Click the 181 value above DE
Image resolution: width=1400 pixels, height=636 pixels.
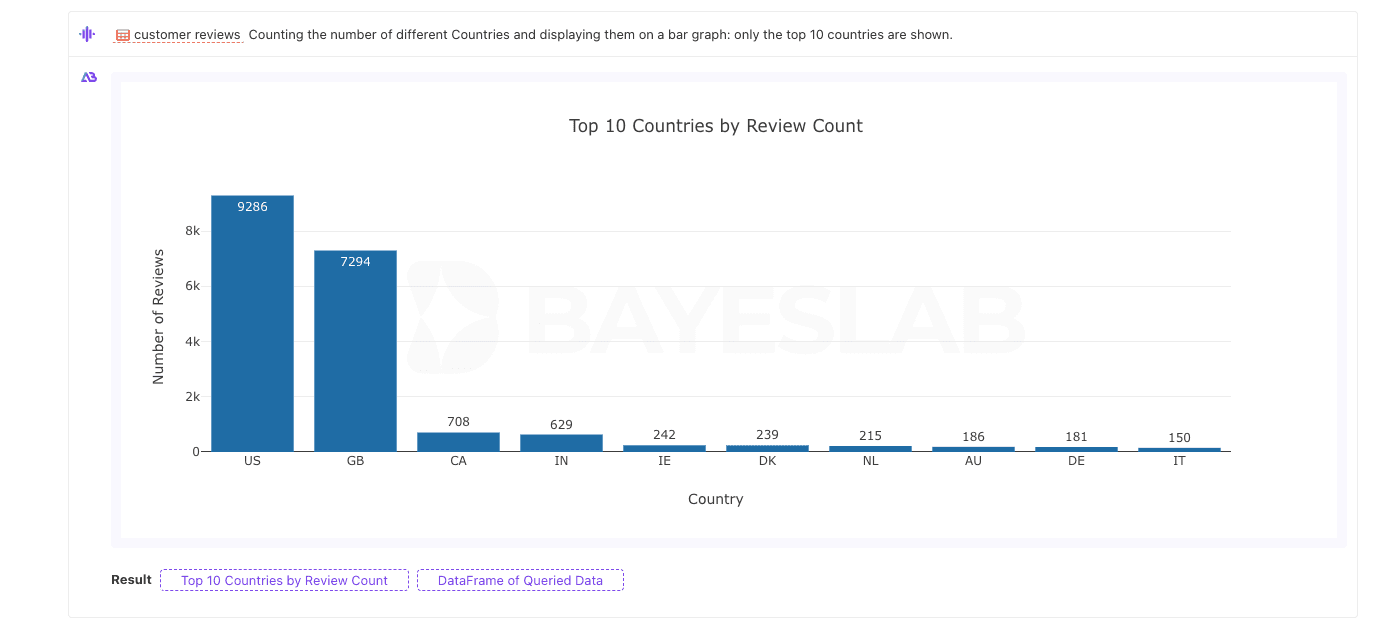click(1076, 437)
